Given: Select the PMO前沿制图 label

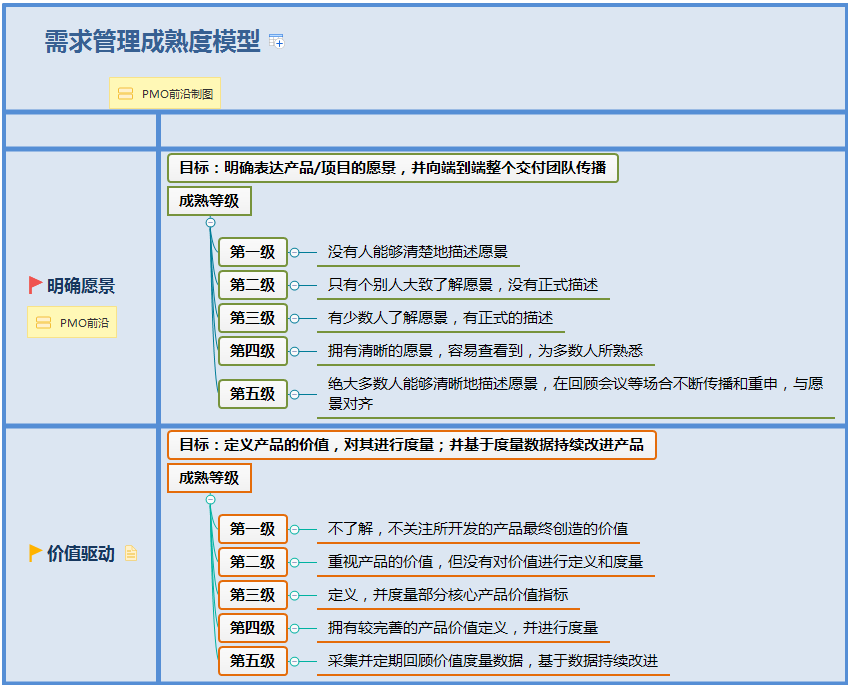Looking at the screenshot, I should coord(165,93).
